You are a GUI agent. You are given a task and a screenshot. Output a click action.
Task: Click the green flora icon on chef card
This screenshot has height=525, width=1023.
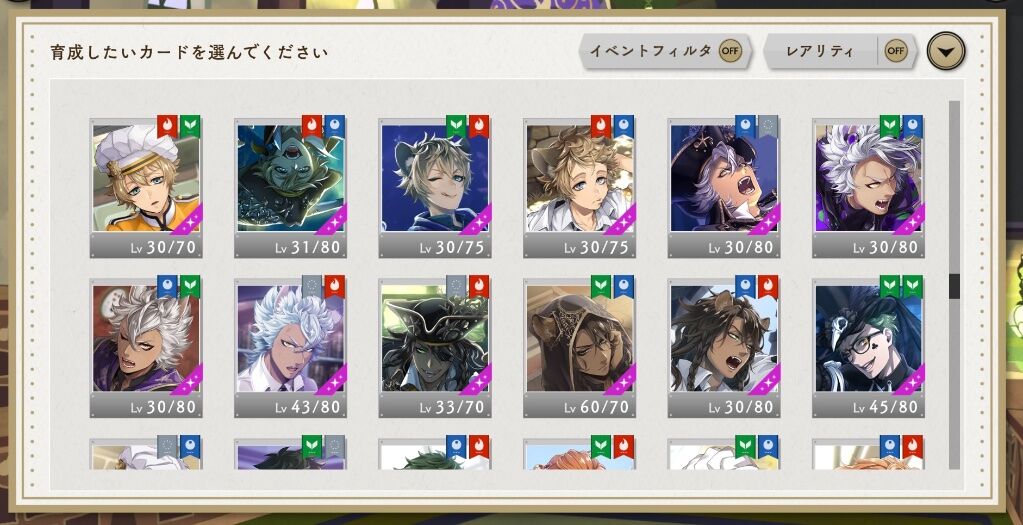click(x=190, y=125)
